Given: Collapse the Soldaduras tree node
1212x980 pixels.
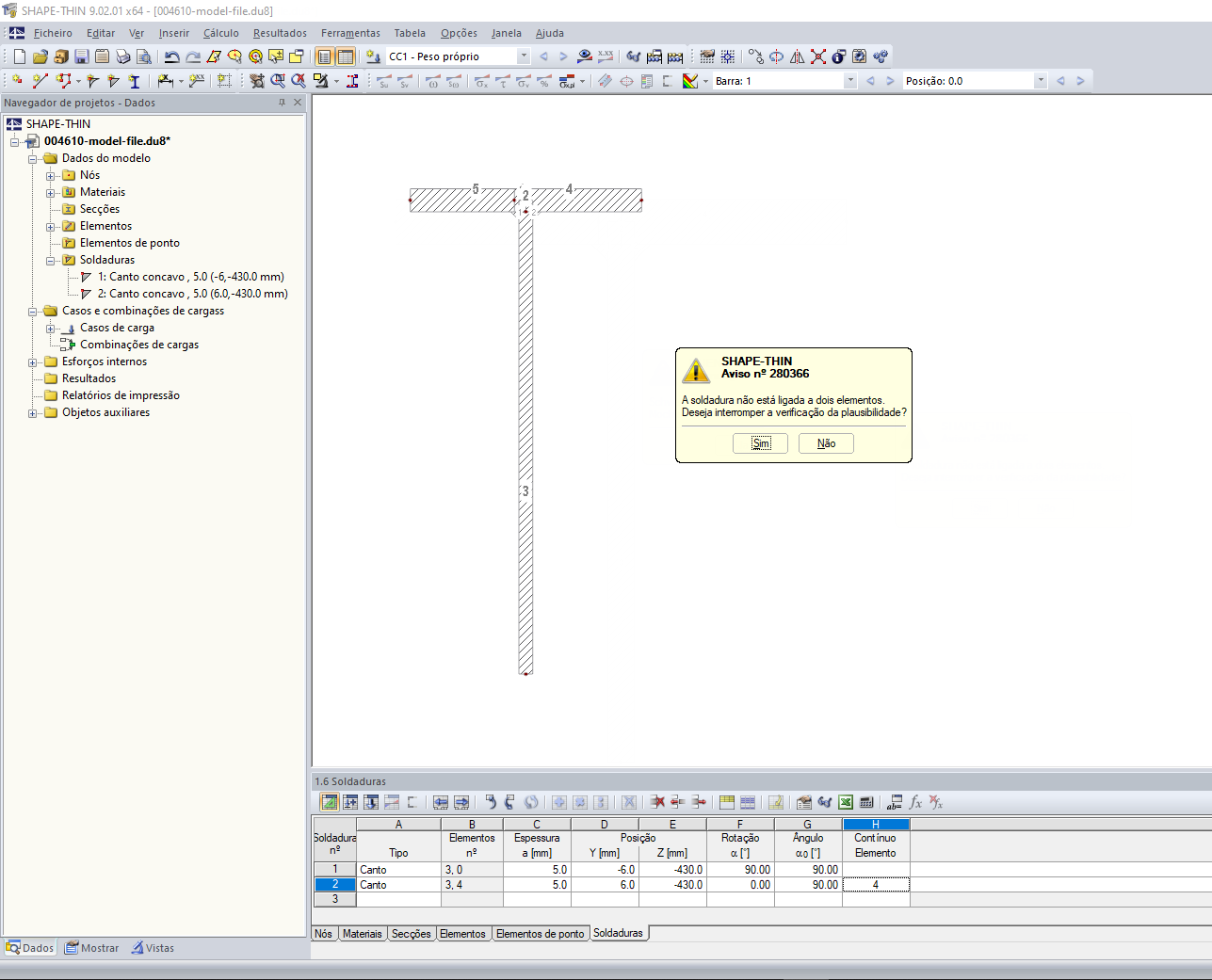Looking at the screenshot, I should (51, 260).
